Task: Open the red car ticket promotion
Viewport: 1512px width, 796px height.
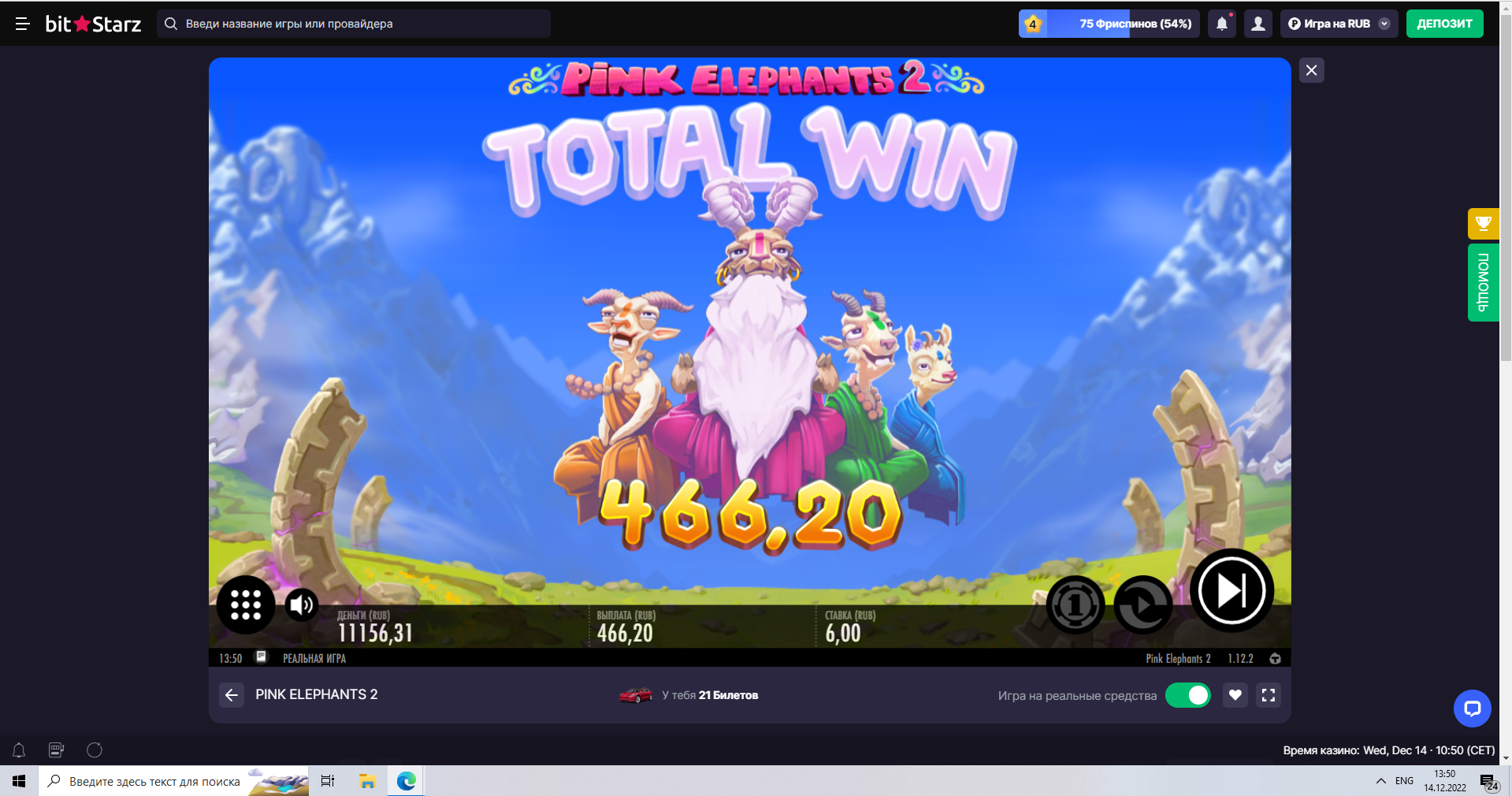Action: pyautogui.click(x=635, y=695)
